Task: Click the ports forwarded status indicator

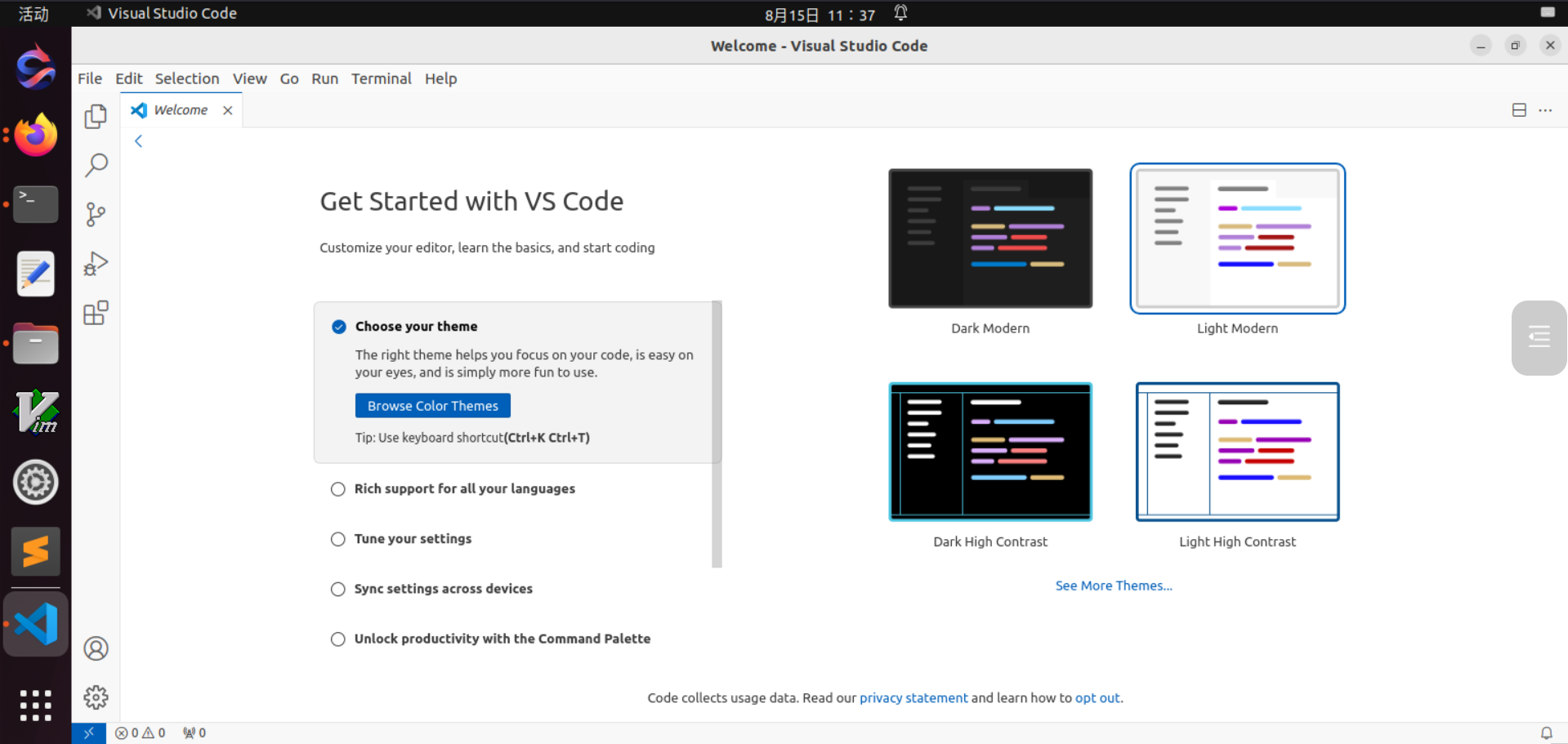Action: pyautogui.click(x=194, y=733)
